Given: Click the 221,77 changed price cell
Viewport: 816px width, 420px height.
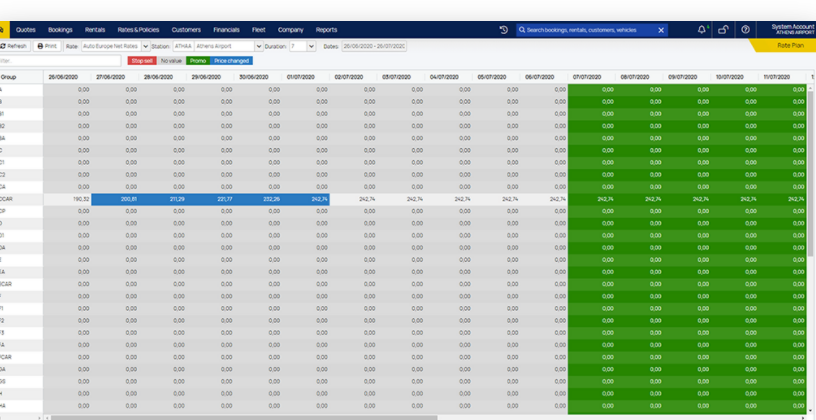Looking at the screenshot, I should pos(210,199).
